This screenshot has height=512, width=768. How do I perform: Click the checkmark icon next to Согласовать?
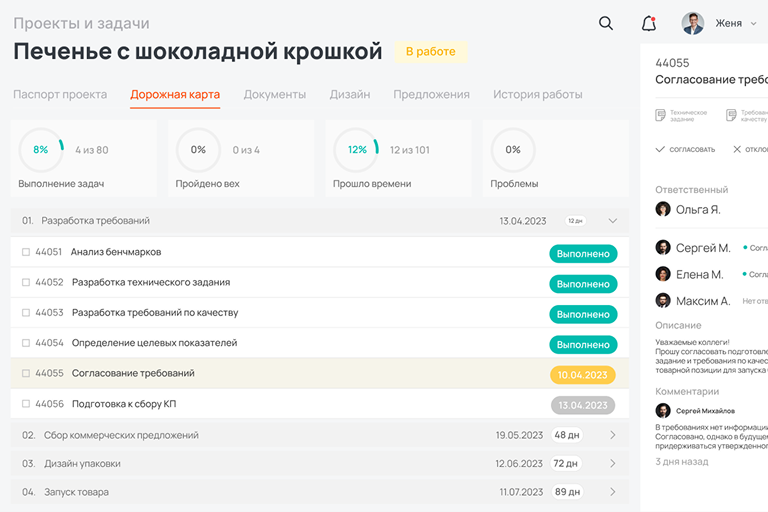pyautogui.click(x=660, y=149)
